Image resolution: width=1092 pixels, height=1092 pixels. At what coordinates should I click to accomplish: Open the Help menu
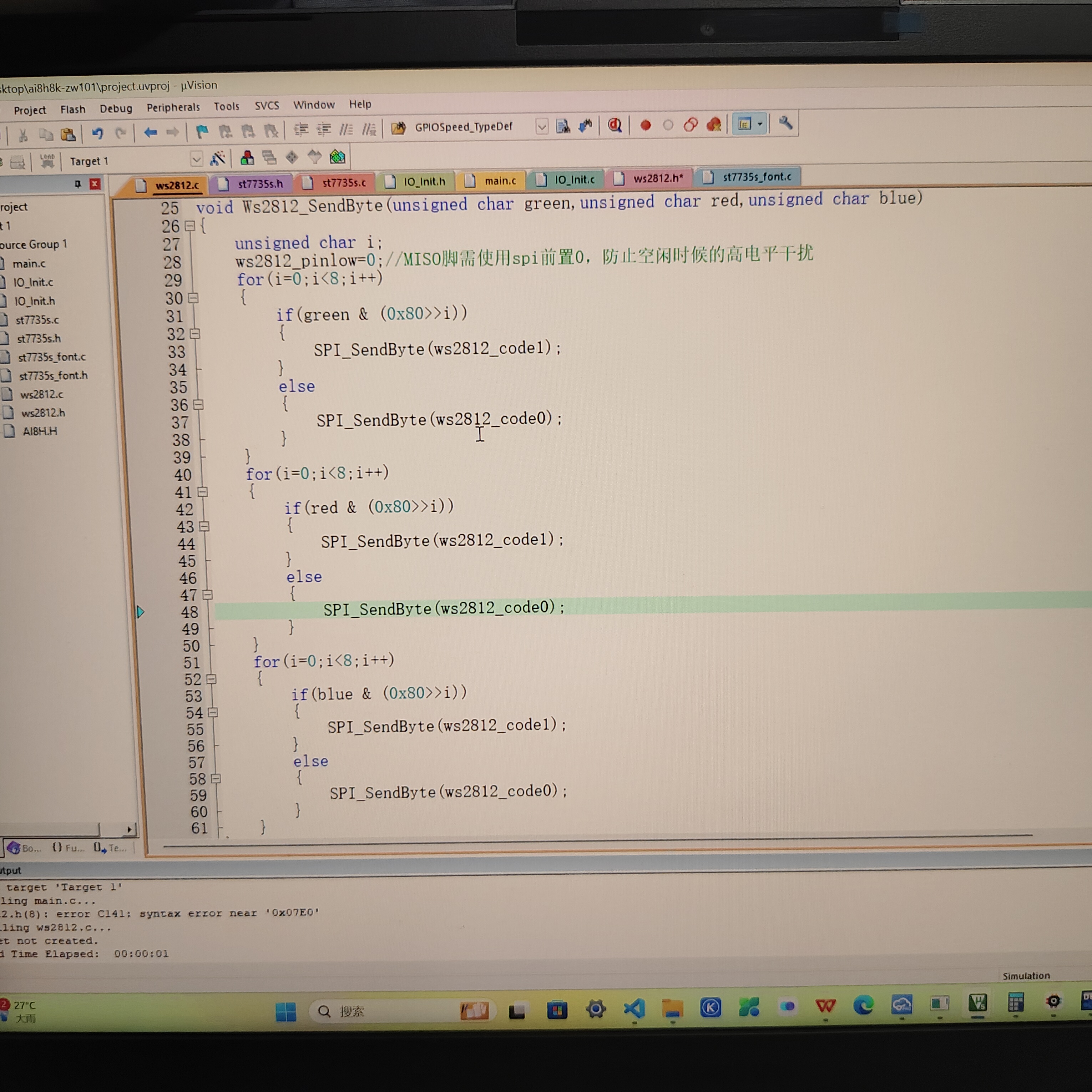pos(360,104)
